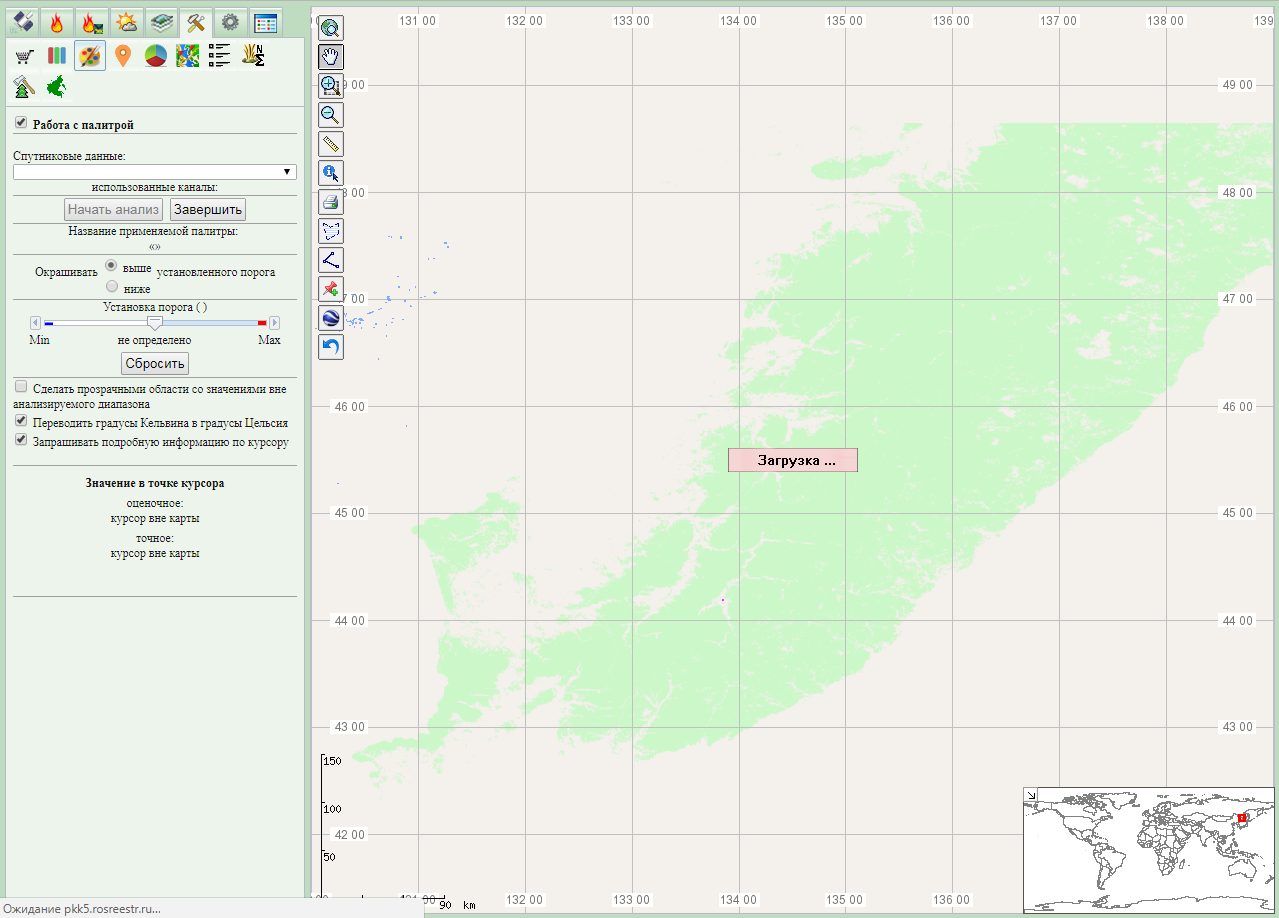This screenshot has width=1279, height=918.
Task: Uncheck 'Работа с палитрой' checkbox
Action: [20, 123]
